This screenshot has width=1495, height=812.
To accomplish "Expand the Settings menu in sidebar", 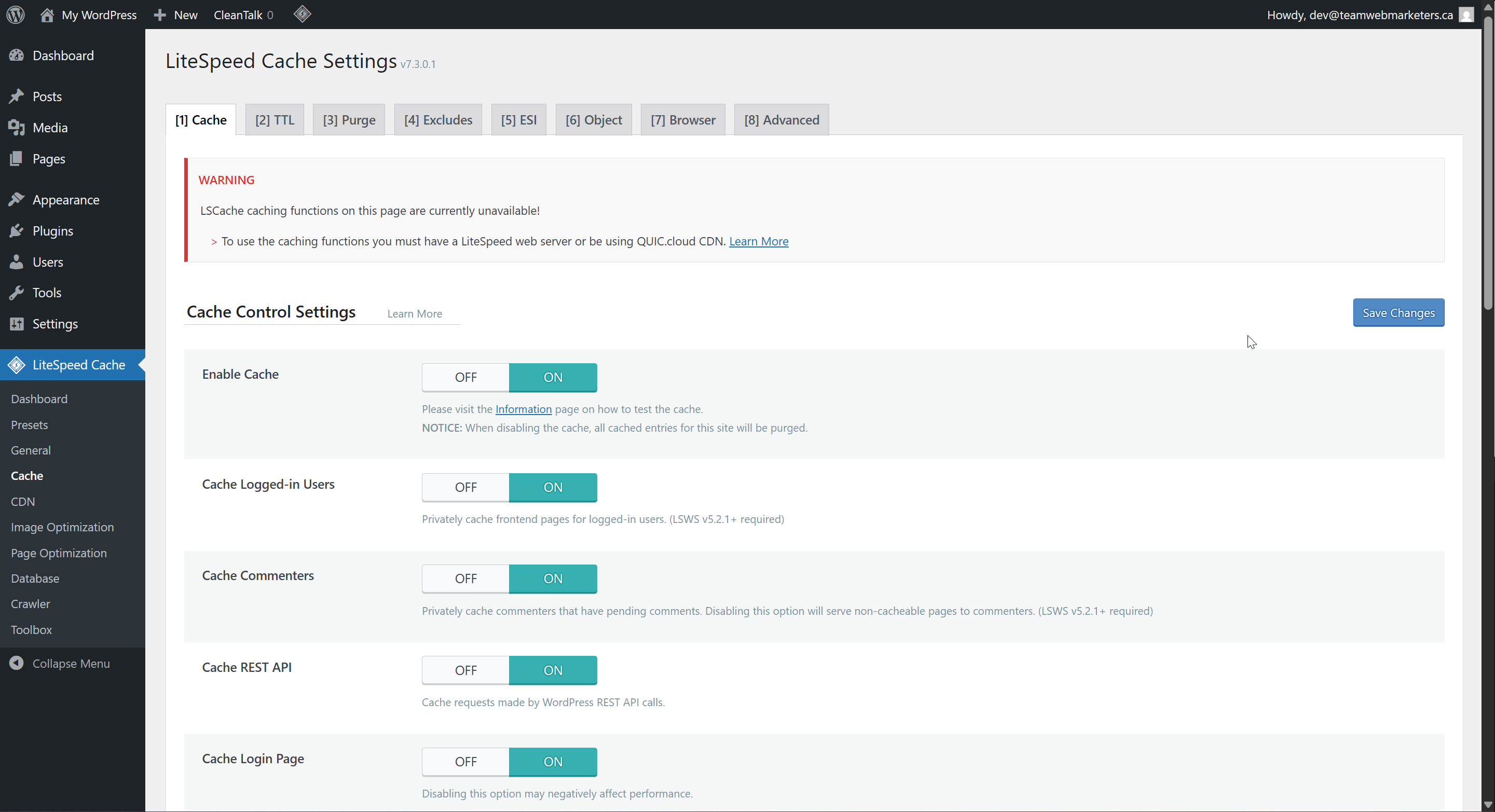I will 55,324.
